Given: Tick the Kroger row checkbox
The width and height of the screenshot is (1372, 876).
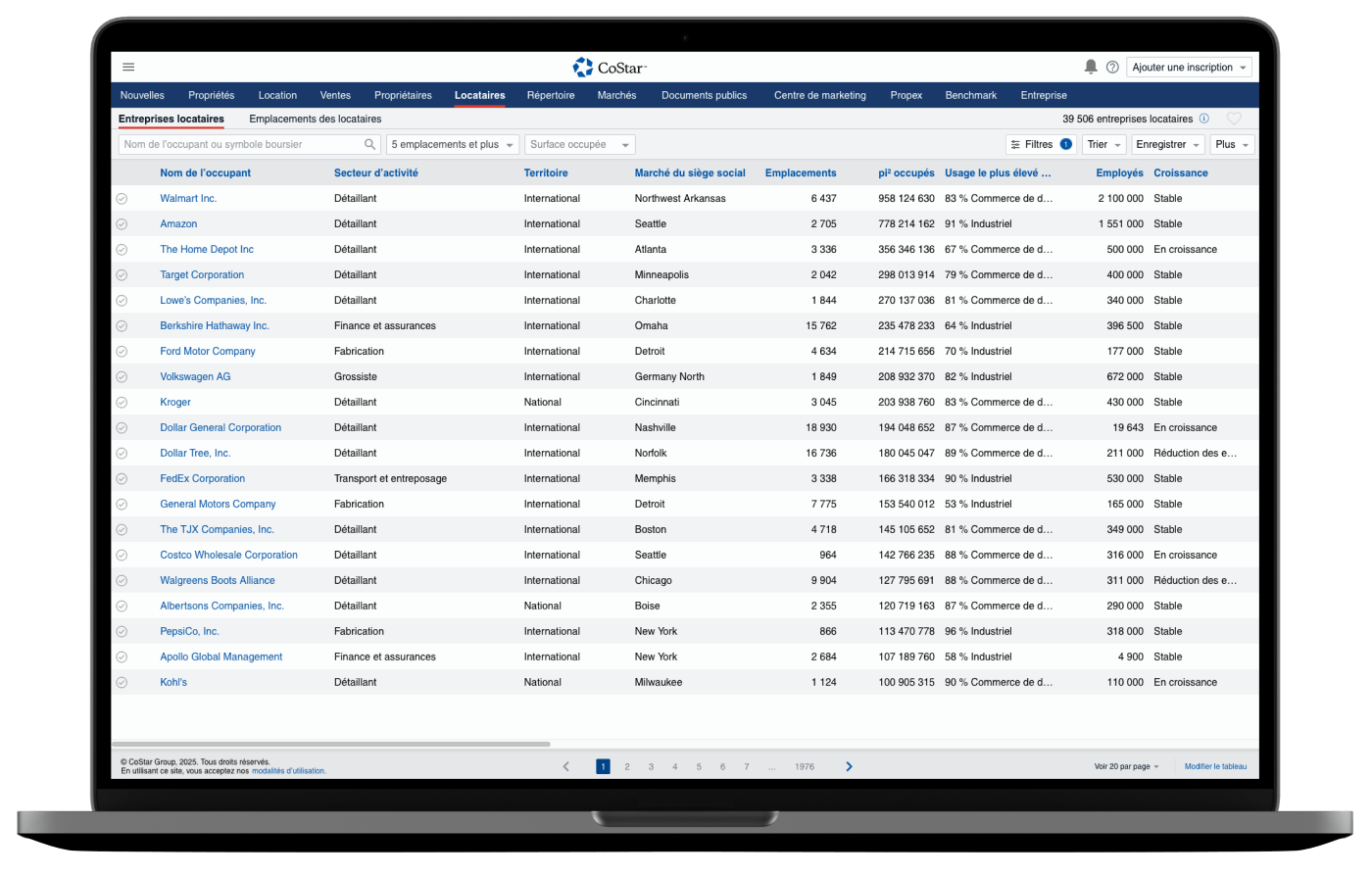Looking at the screenshot, I should coord(122,403).
